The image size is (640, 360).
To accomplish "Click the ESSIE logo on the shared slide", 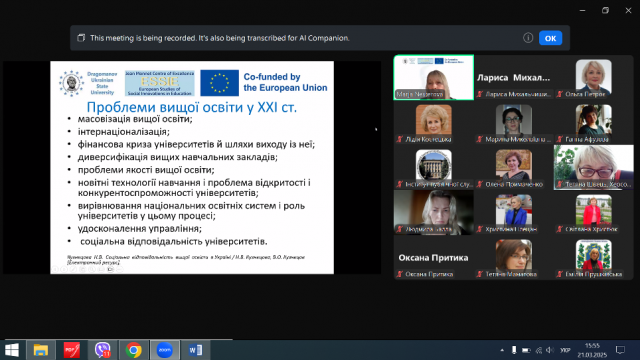I will pos(160,83).
